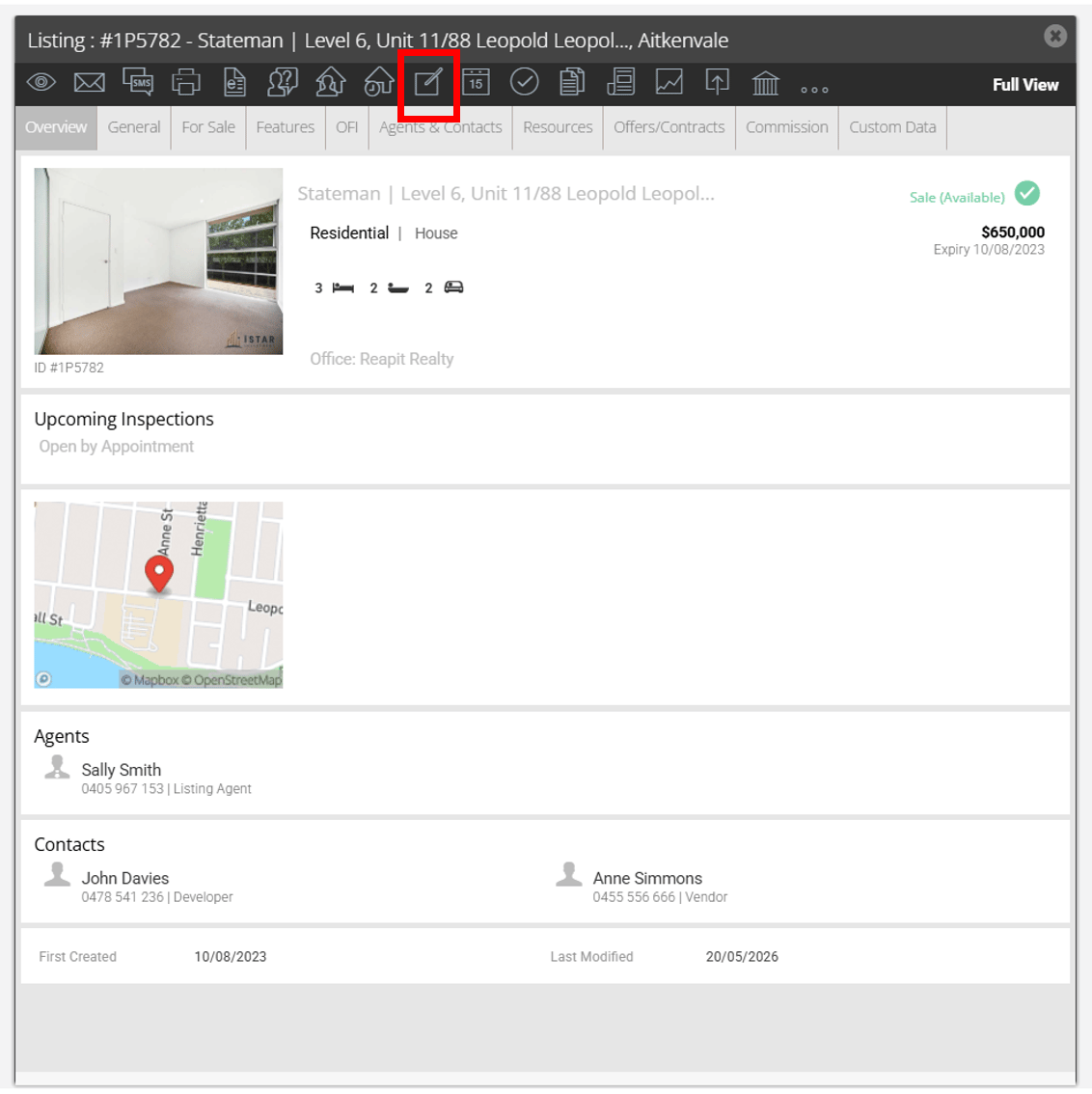Click the eye view icon in toolbar
Image resolution: width=1092 pixels, height=1094 pixels.
(41, 82)
